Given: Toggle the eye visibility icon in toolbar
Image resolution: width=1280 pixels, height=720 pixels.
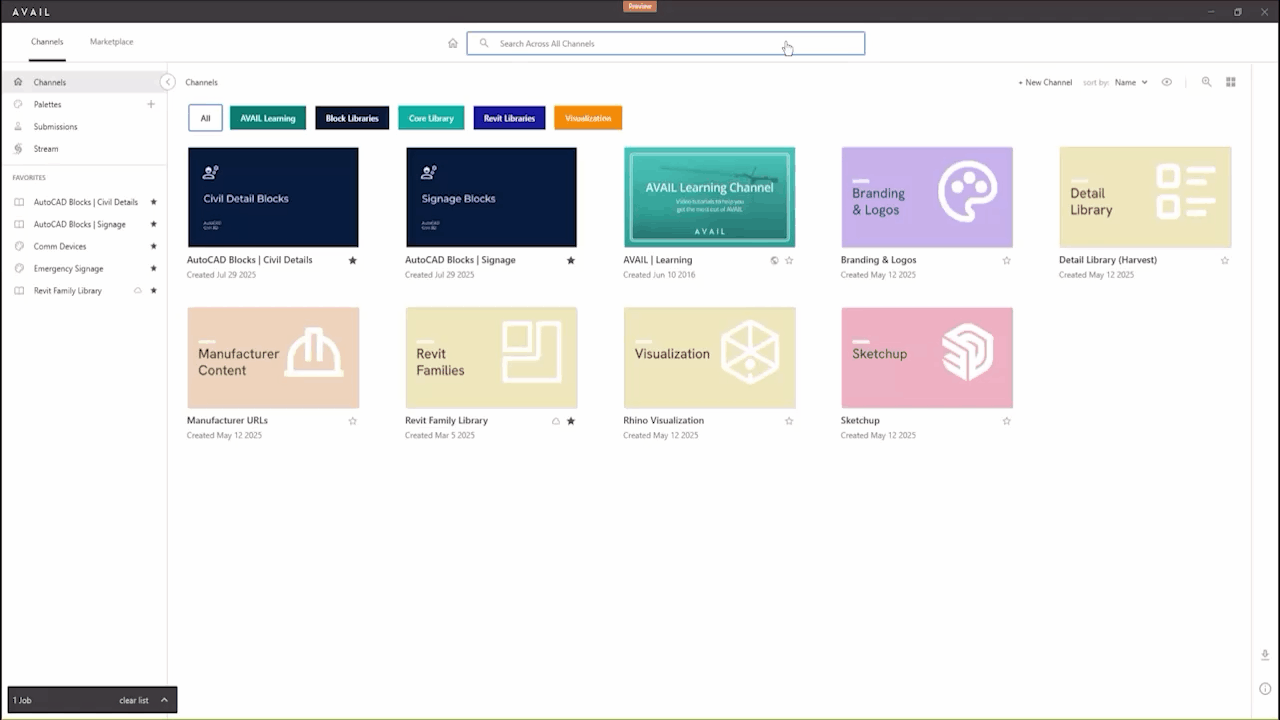Looking at the screenshot, I should pyautogui.click(x=1166, y=82).
